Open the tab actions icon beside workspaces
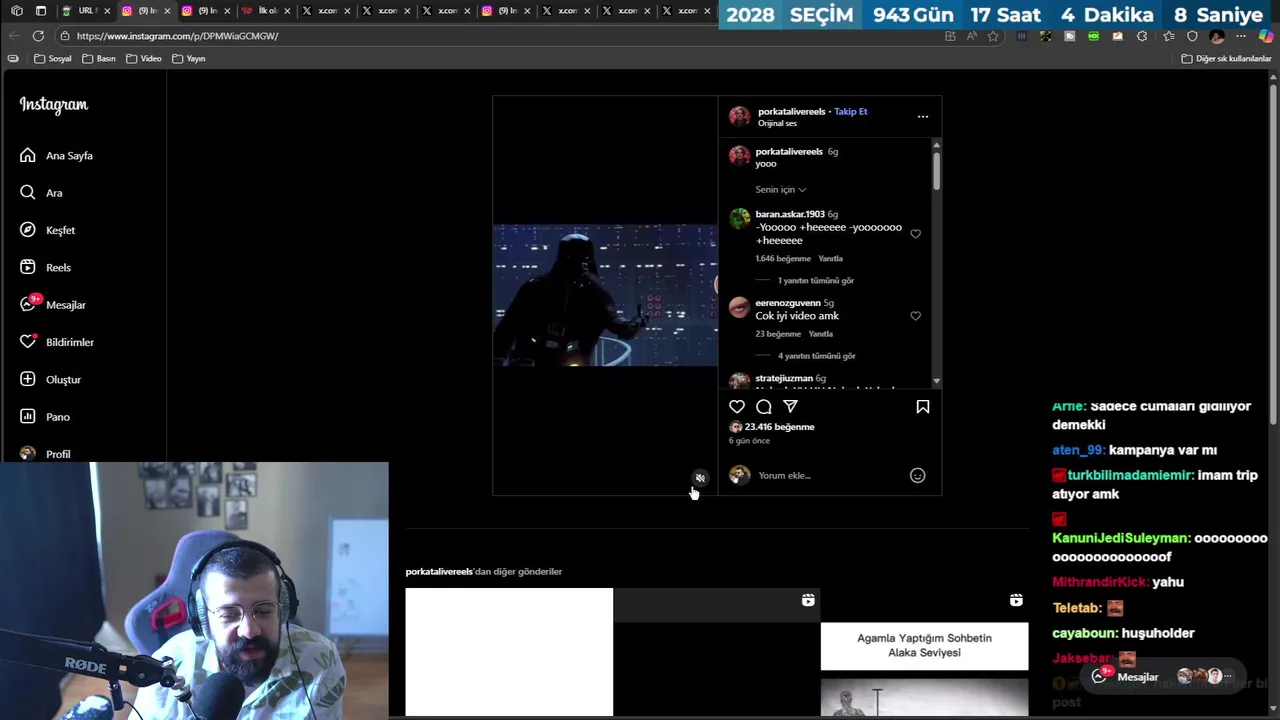The height and width of the screenshot is (720, 1280). click(x=41, y=11)
